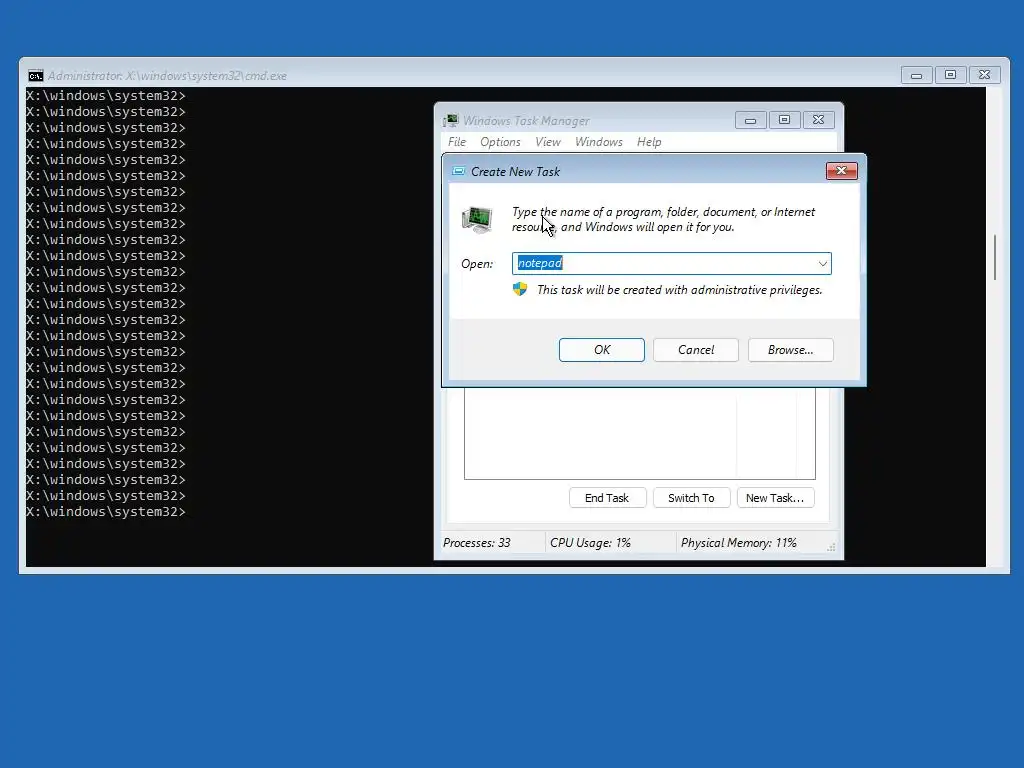Maximize the Windows Task Manager window
This screenshot has height=768, width=1024.
click(x=784, y=120)
